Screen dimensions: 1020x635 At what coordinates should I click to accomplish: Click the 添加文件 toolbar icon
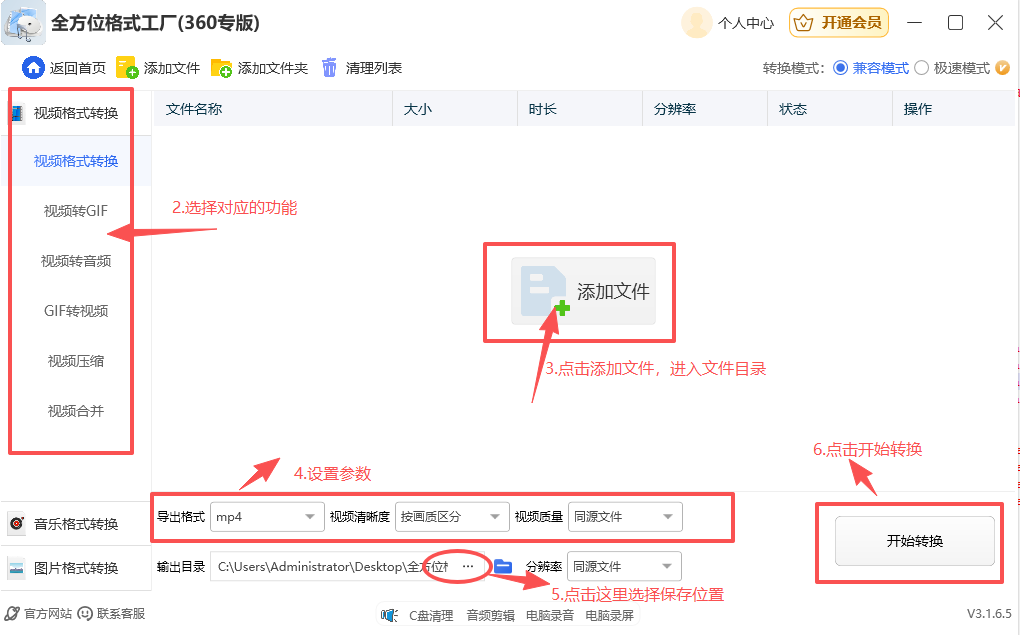click(x=128, y=68)
